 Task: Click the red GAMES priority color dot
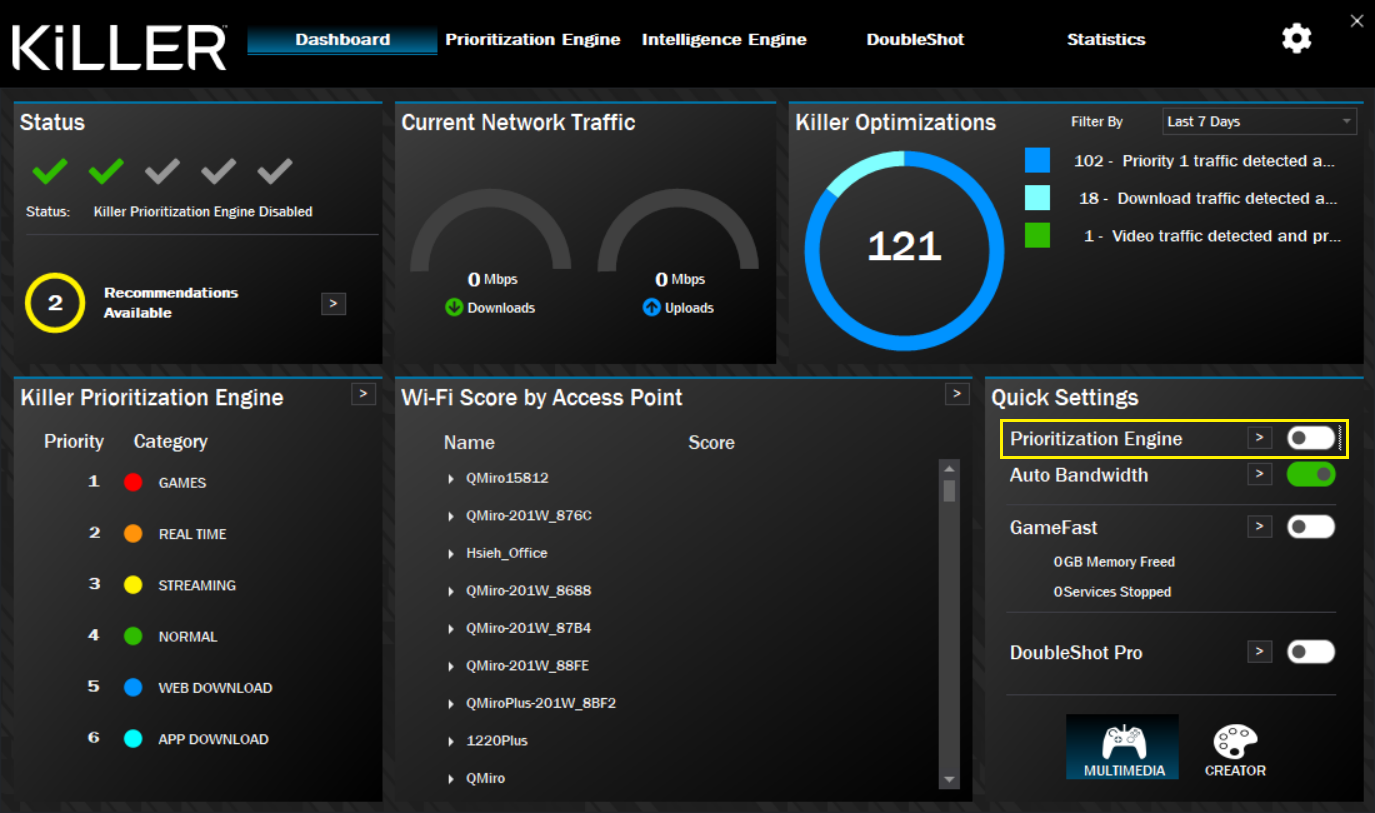coord(133,483)
